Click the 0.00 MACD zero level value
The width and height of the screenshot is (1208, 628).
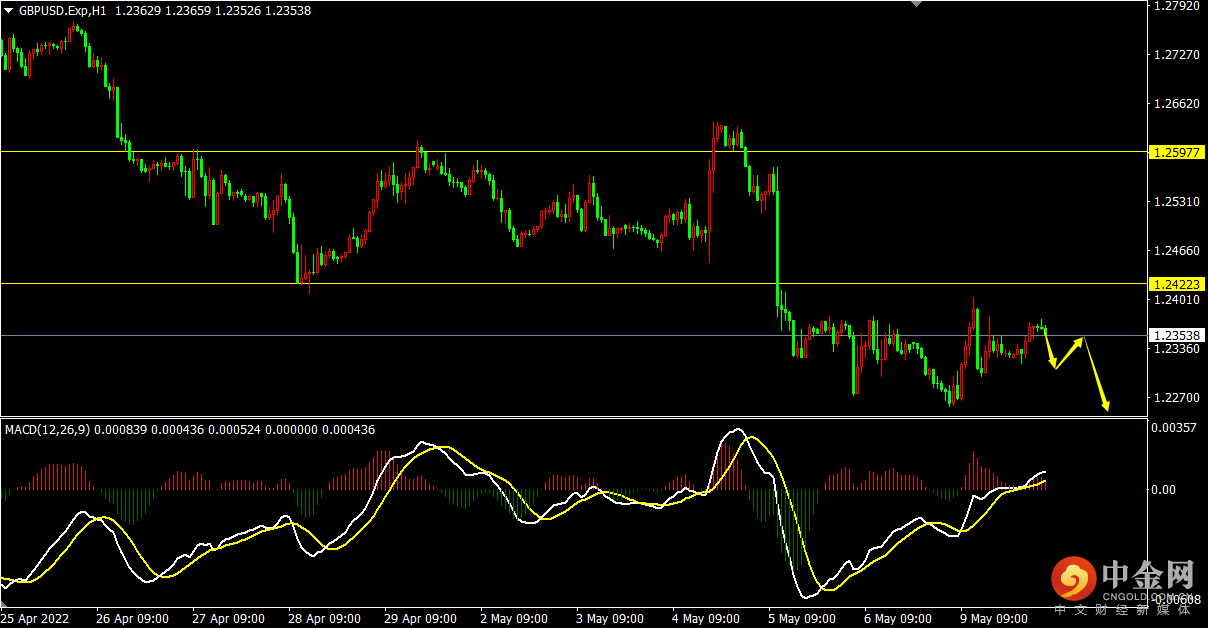tap(1163, 489)
